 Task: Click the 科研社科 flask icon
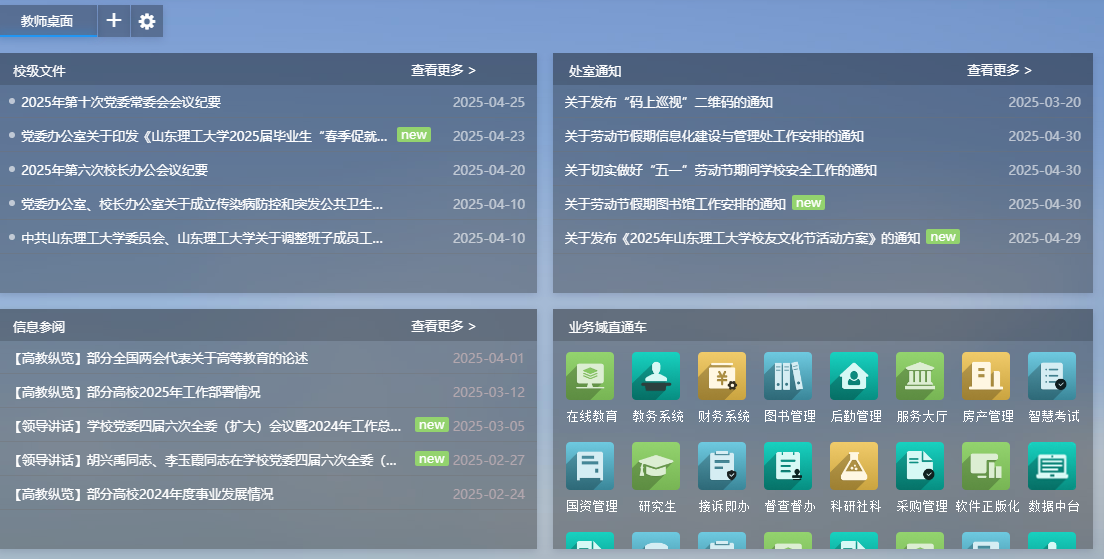[x=854, y=466]
